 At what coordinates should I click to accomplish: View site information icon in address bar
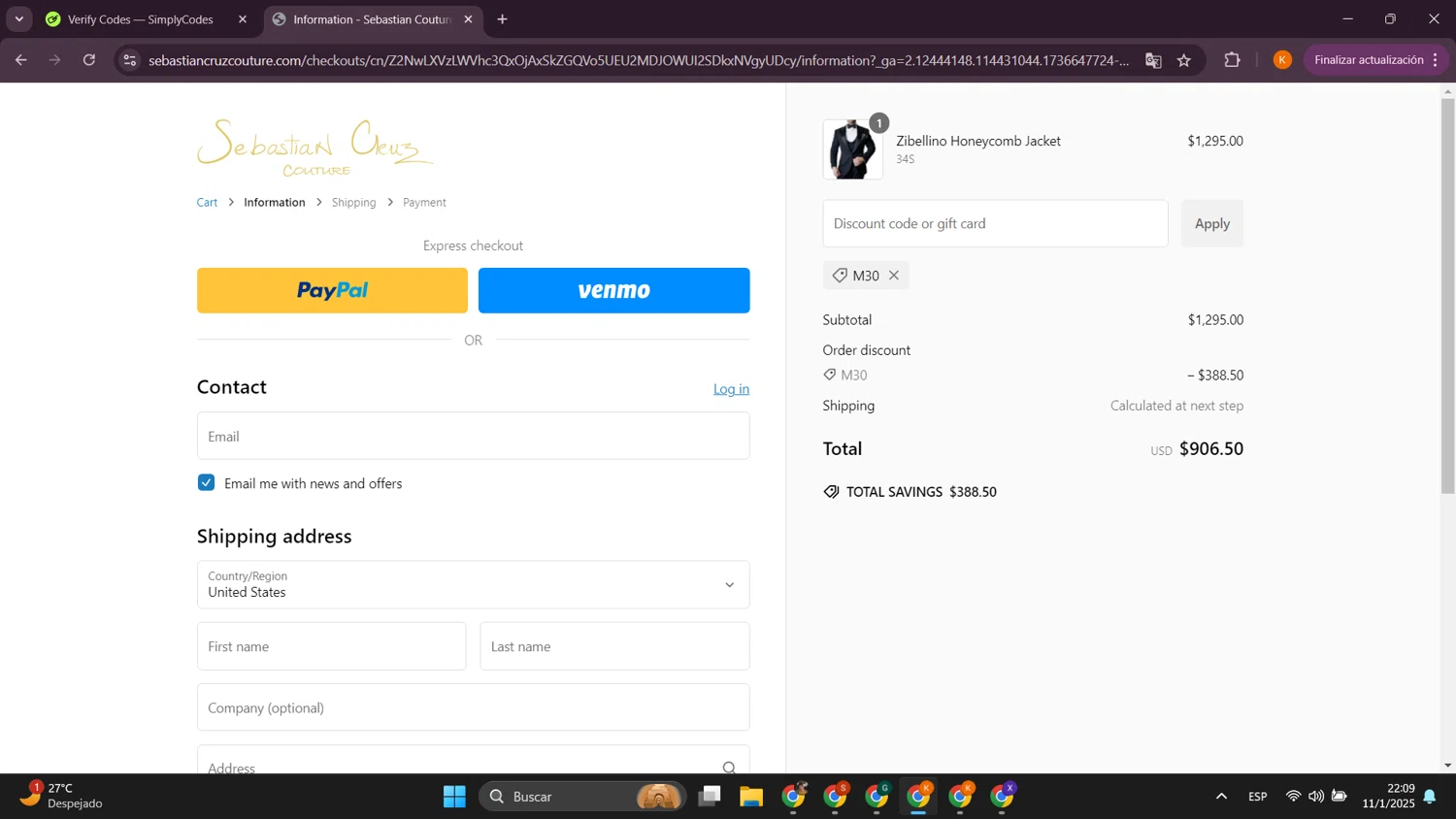pyautogui.click(x=129, y=60)
